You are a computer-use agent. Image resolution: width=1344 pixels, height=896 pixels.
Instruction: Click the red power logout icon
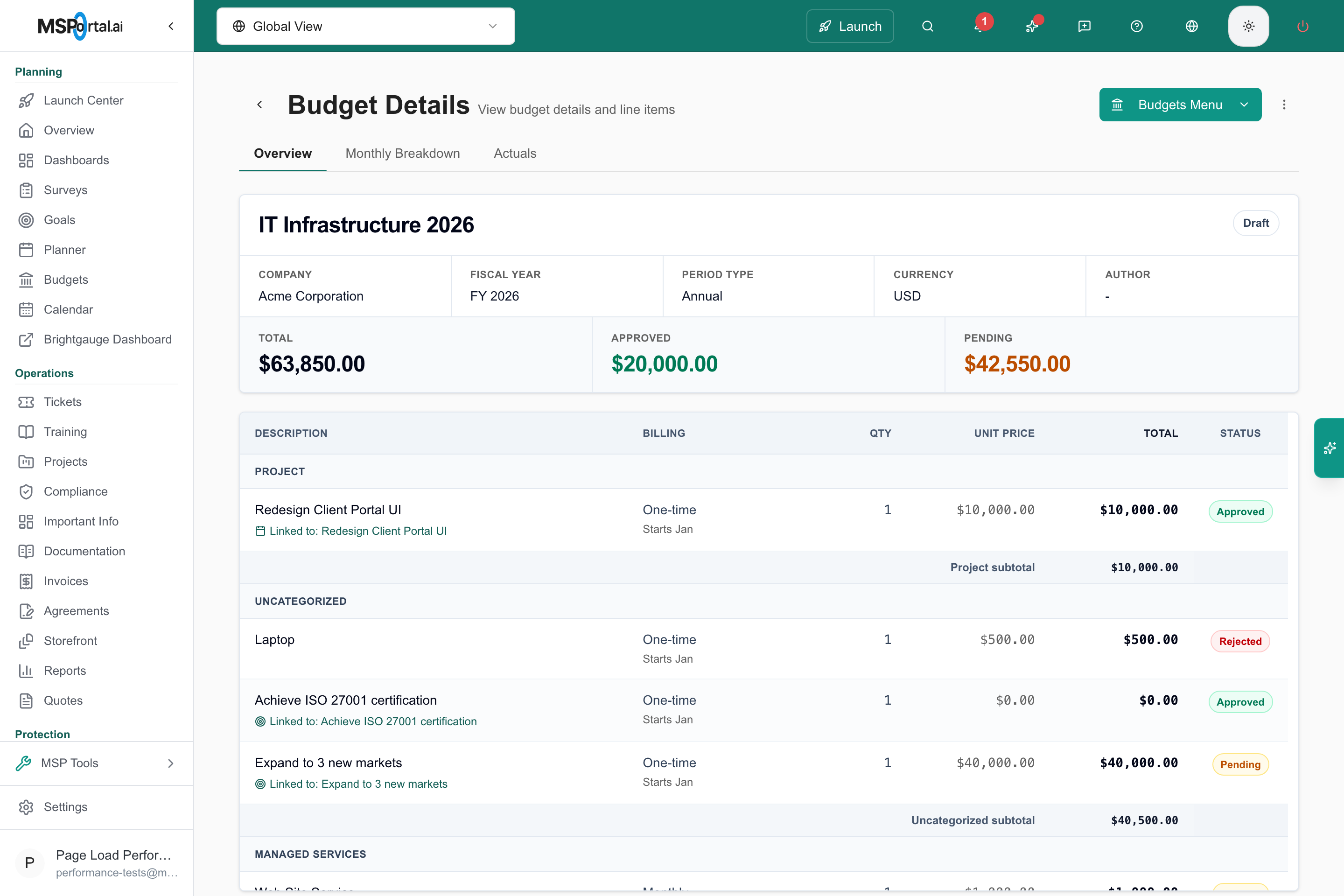coord(1303,26)
